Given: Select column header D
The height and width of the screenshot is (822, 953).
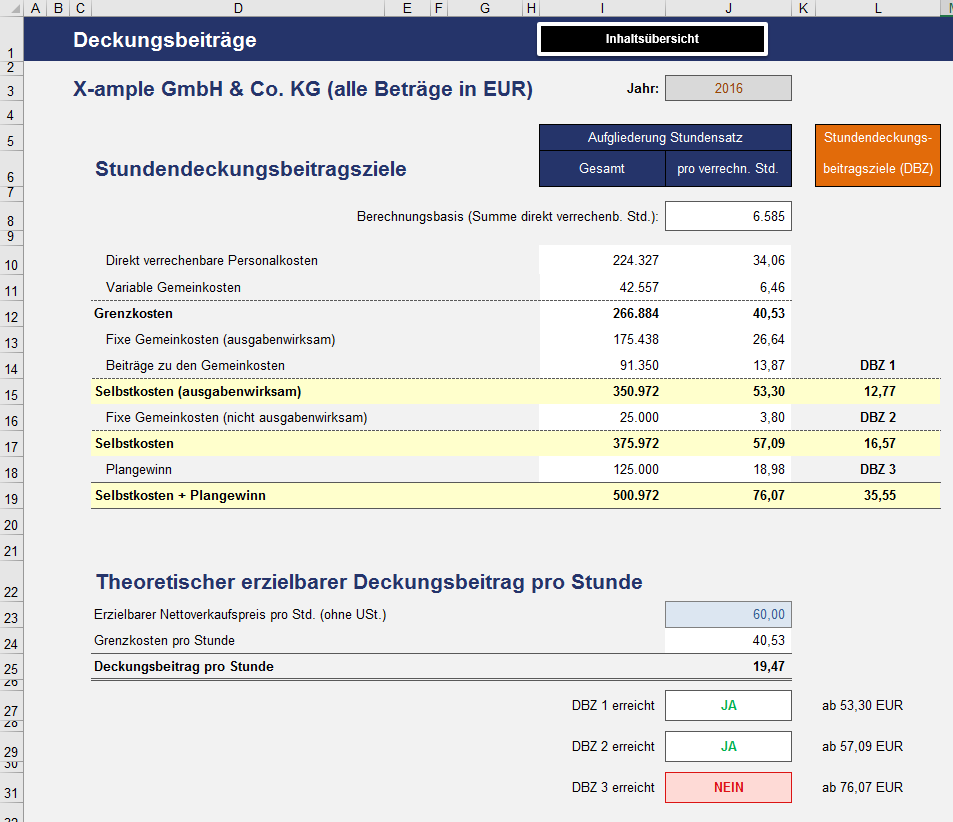Looking at the screenshot, I should [x=237, y=8].
